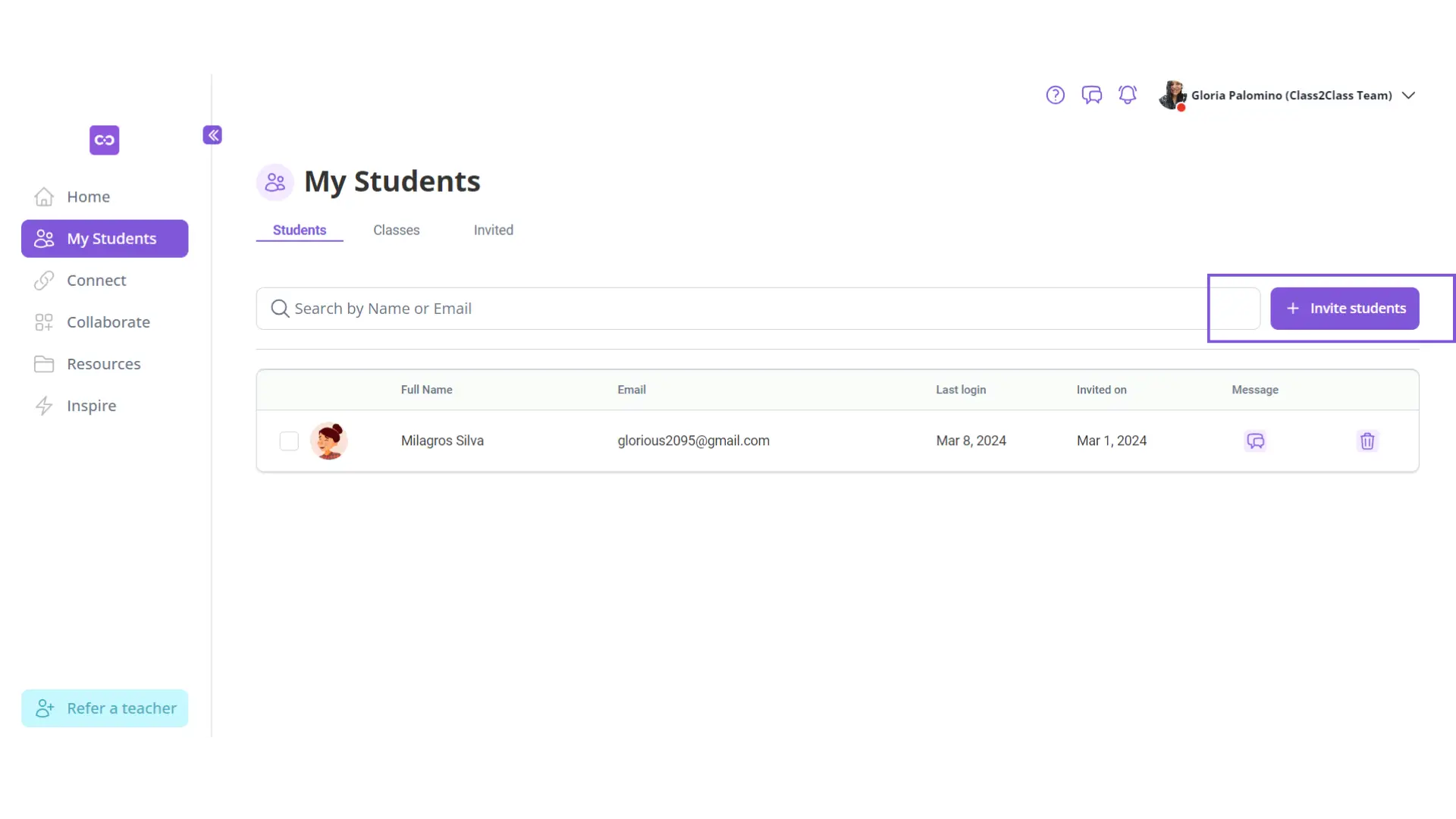Screen dimensions: 1456x819
Task: Open the notifications bell icon
Action: (x=1128, y=95)
